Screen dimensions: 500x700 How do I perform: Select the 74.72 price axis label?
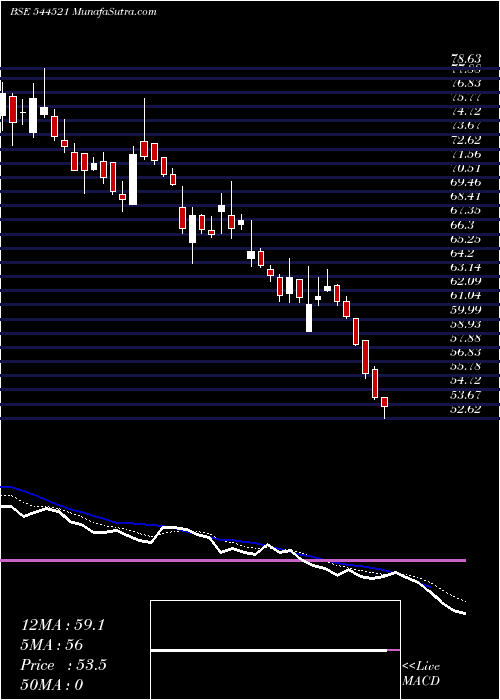pyautogui.click(x=466, y=112)
